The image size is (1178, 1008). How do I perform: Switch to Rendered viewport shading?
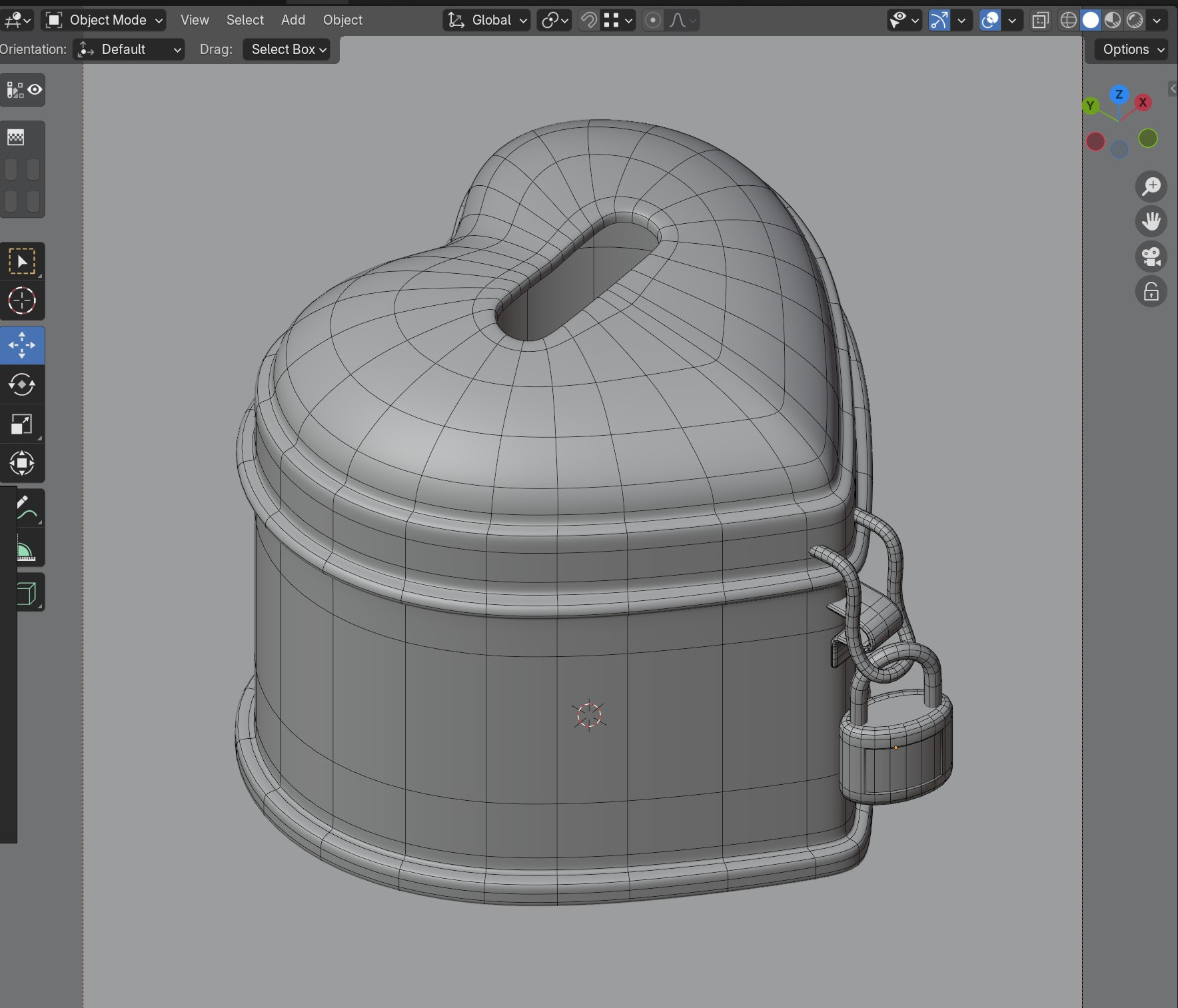(x=1135, y=20)
